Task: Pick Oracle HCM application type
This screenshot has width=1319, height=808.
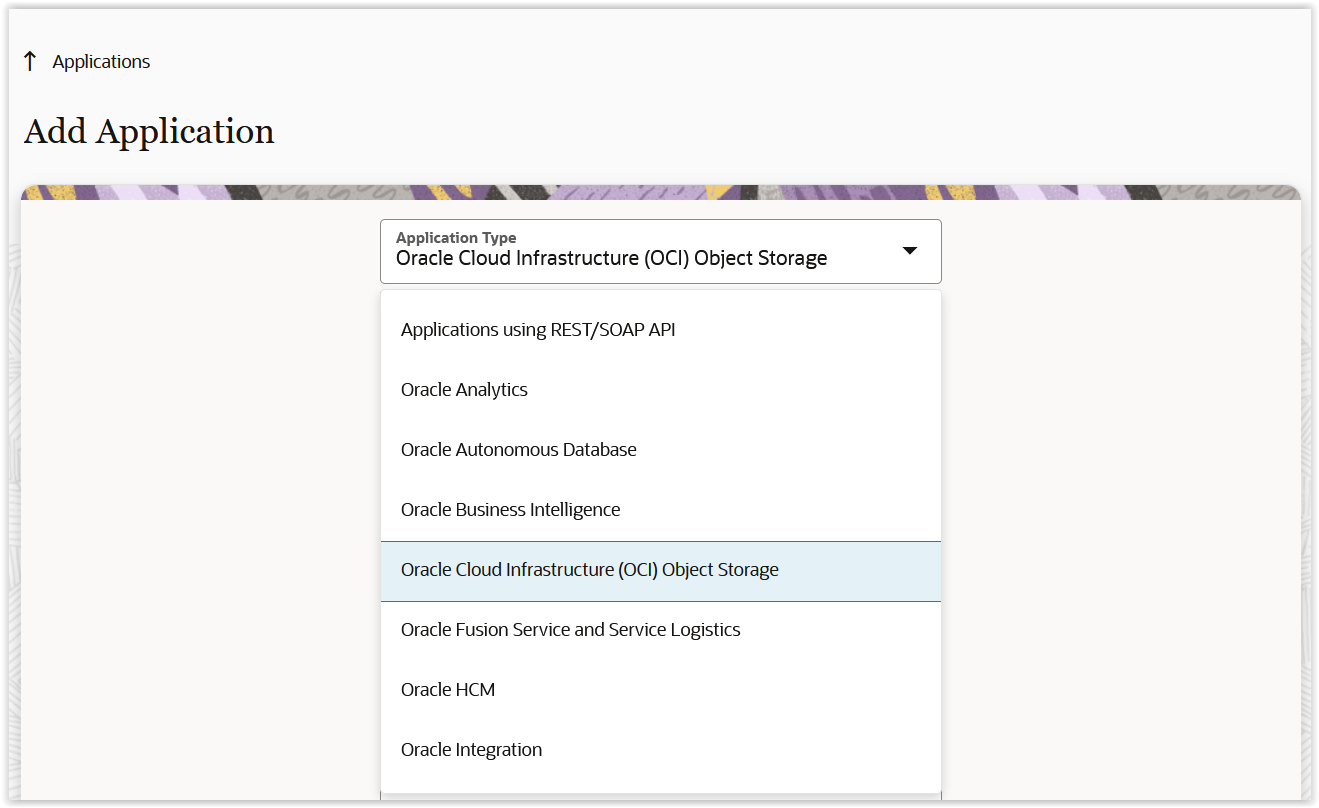Action: [448, 690]
